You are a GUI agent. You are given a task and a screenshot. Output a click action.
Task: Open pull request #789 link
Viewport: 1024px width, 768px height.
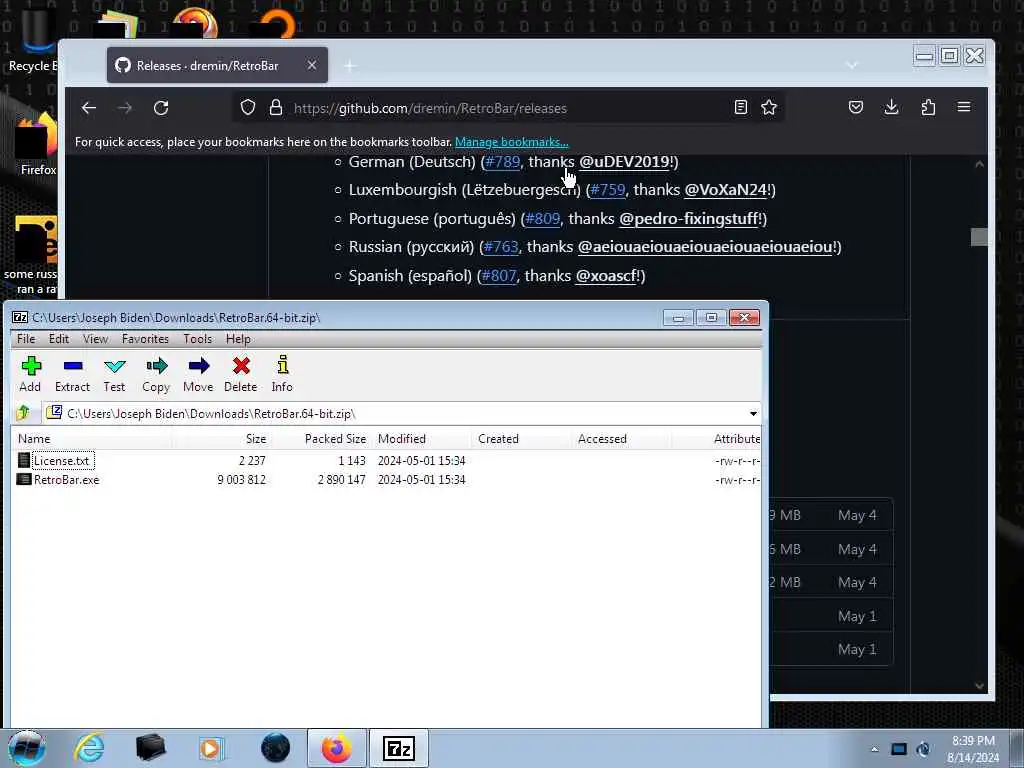click(x=502, y=161)
